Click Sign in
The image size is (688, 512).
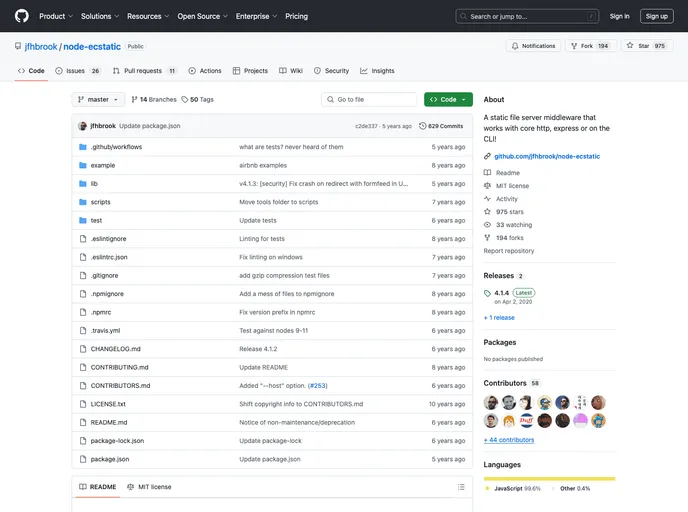(x=619, y=16)
